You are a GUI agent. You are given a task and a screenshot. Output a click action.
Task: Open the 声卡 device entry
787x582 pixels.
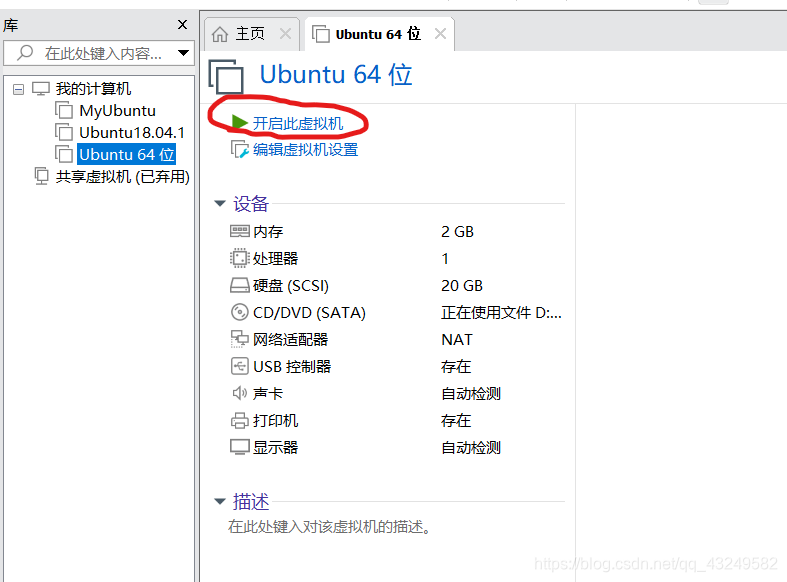click(268, 393)
